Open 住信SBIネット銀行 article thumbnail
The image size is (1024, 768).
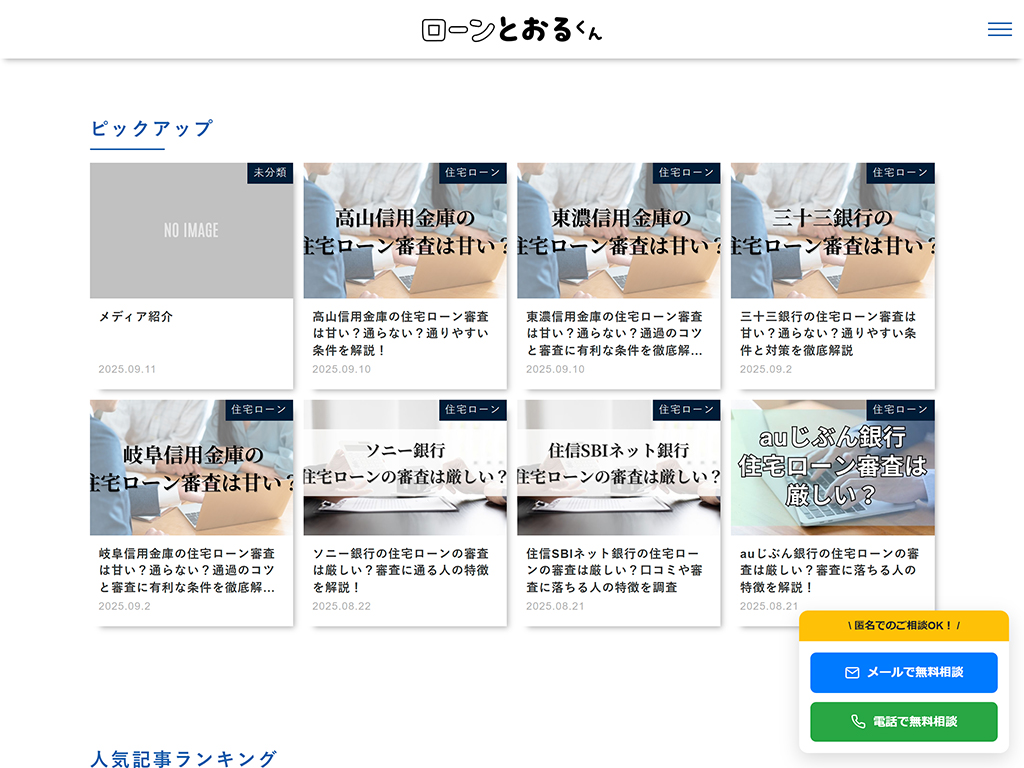(x=618, y=468)
